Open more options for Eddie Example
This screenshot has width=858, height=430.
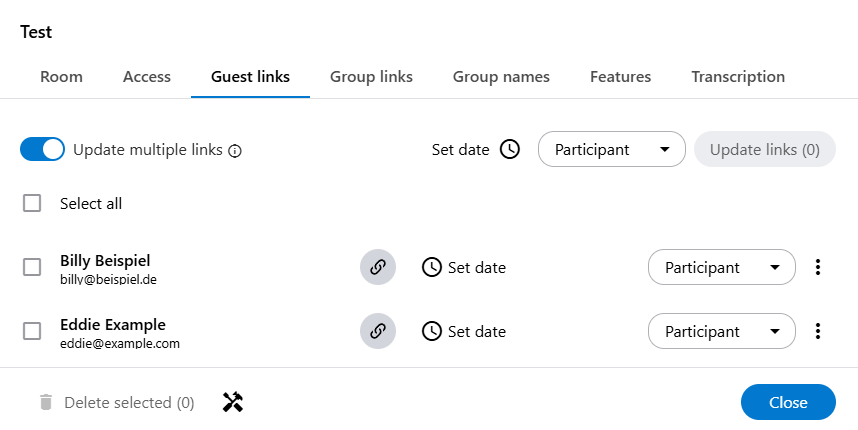tap(818, 331)
